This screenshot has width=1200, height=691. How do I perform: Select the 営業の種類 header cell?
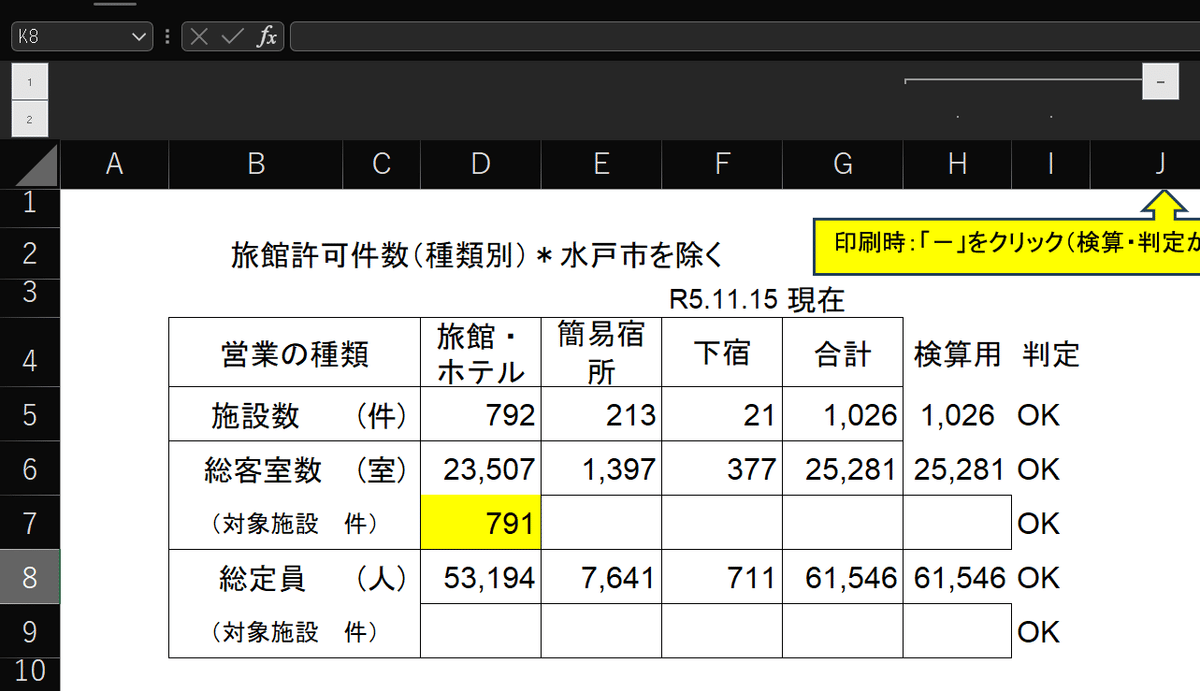(295, 353)
